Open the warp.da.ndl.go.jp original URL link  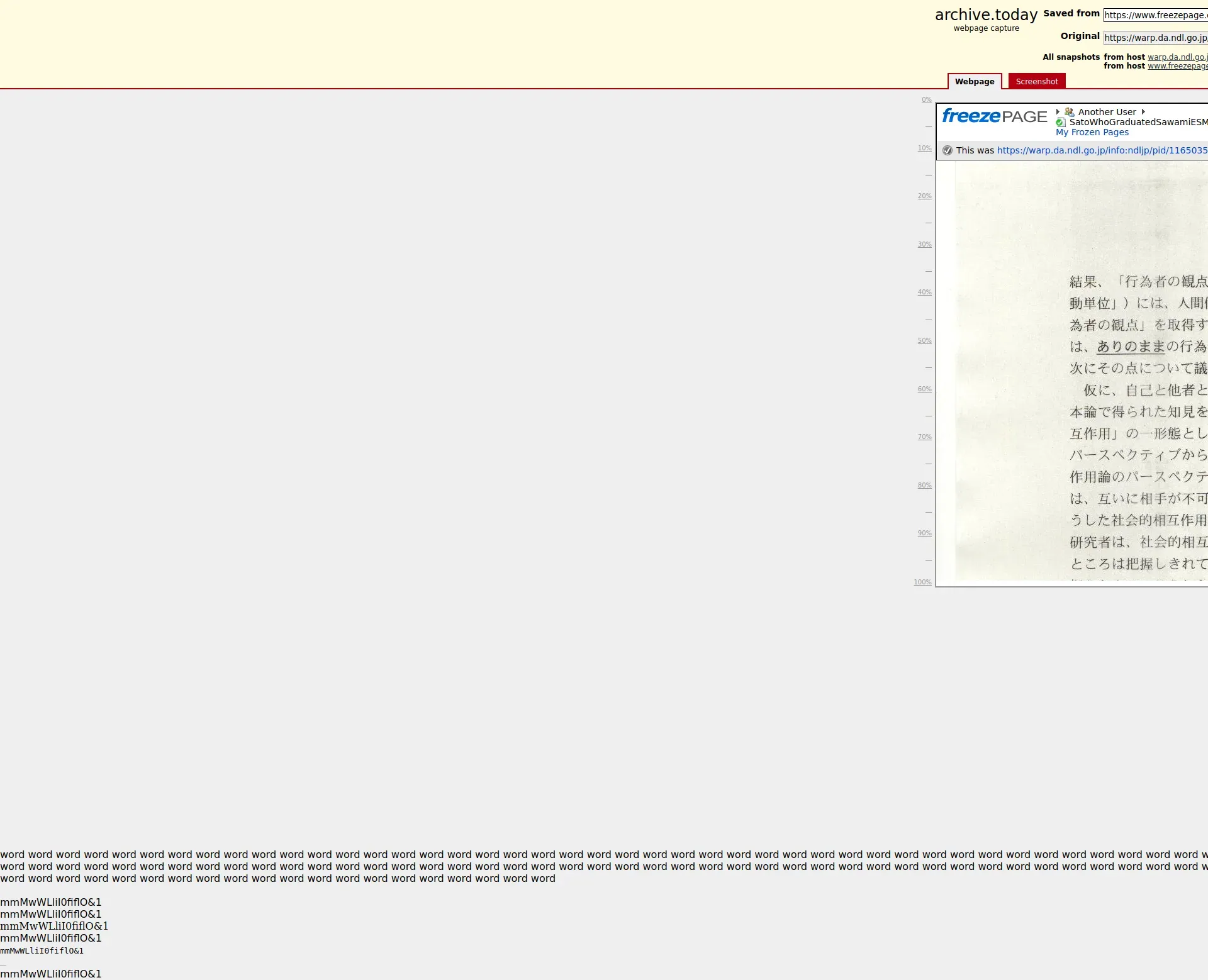click(1102, 150)
